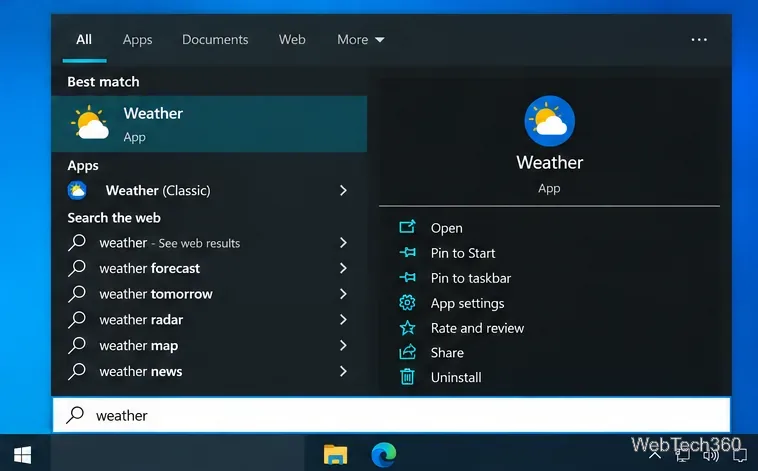Screen dimensions: 758x471
Task: Switch to the Apps tab
Action: pyautogui.click(x=137, y=40)
